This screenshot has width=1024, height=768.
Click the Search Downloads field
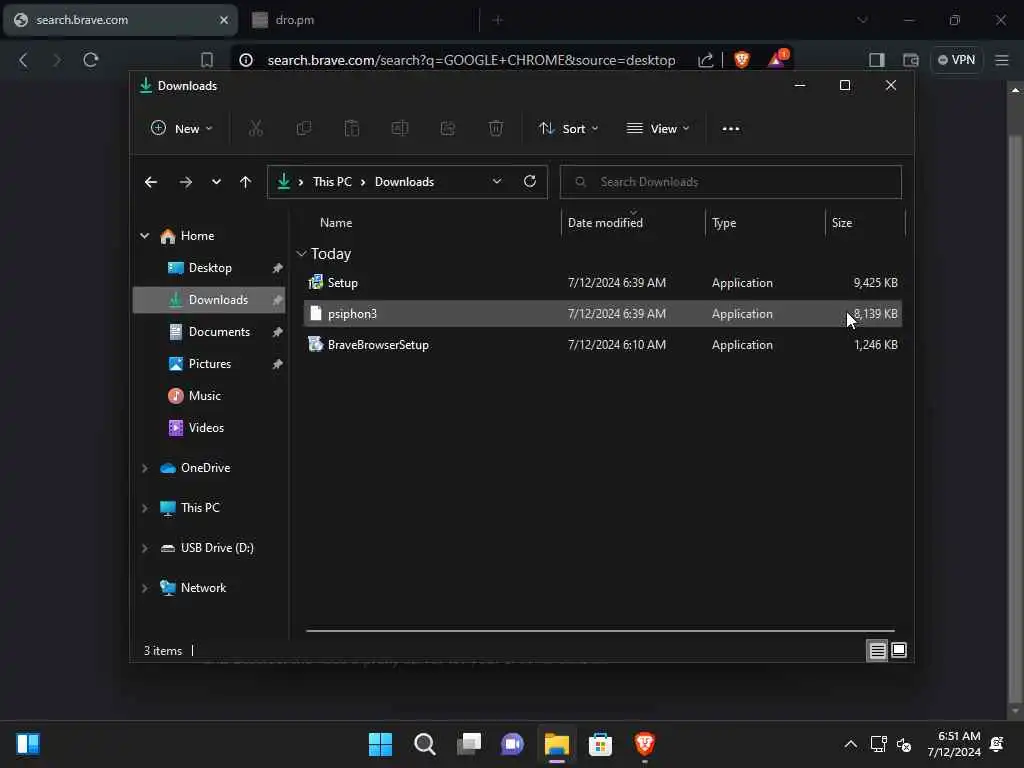[x=730, y=182]
